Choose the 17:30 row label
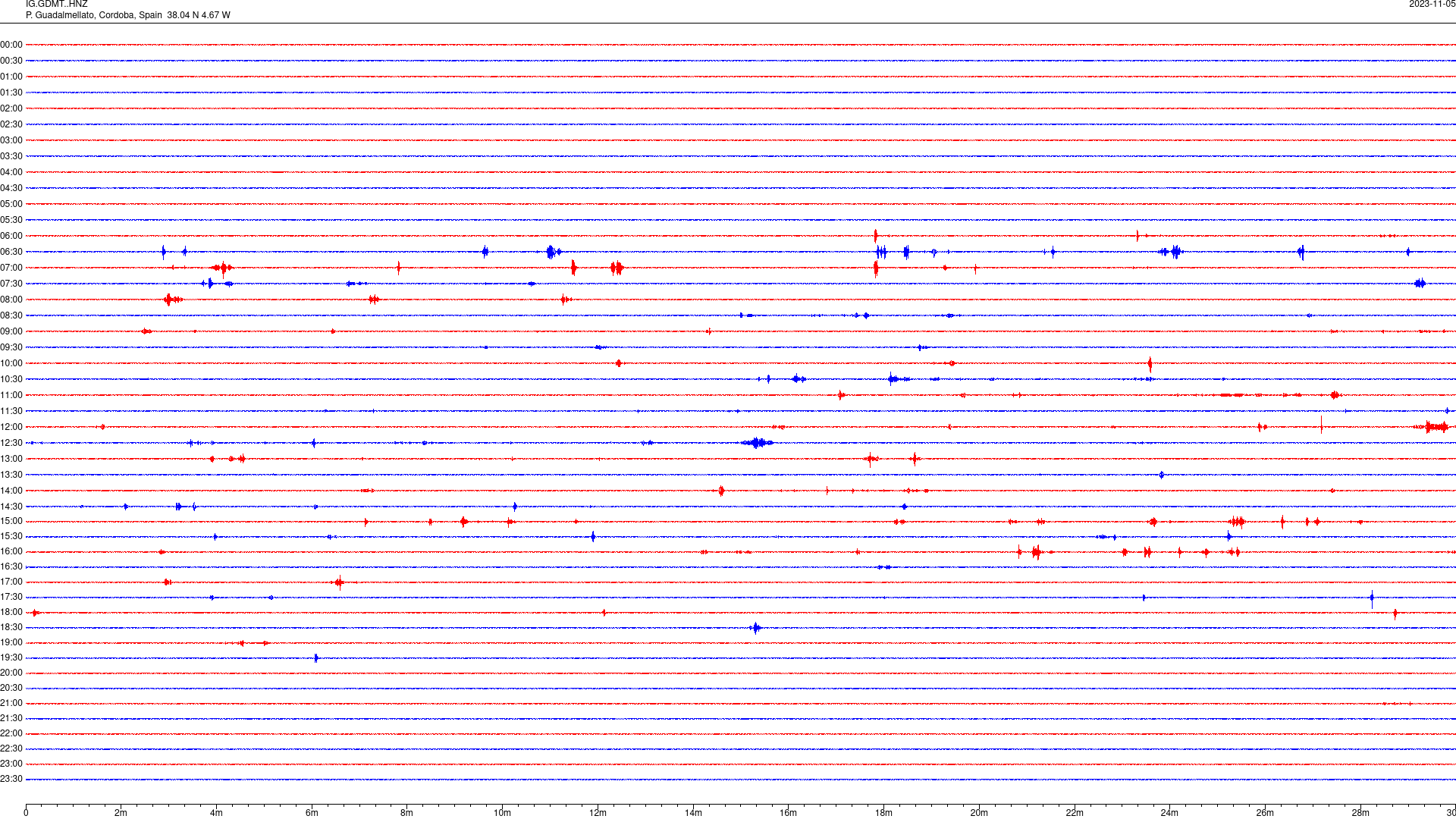 pyautogui.click(x=11, y=597)
